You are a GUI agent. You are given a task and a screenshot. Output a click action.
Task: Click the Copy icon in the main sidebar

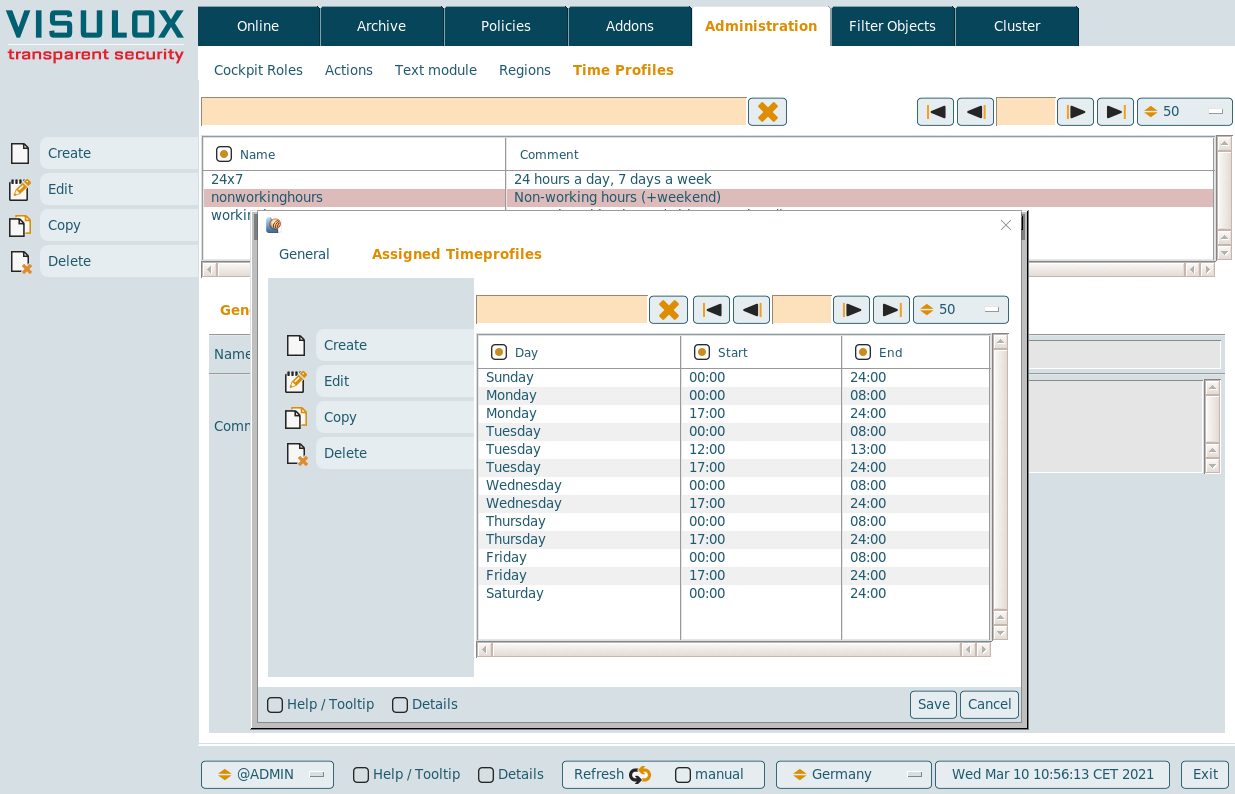[20, 225]
